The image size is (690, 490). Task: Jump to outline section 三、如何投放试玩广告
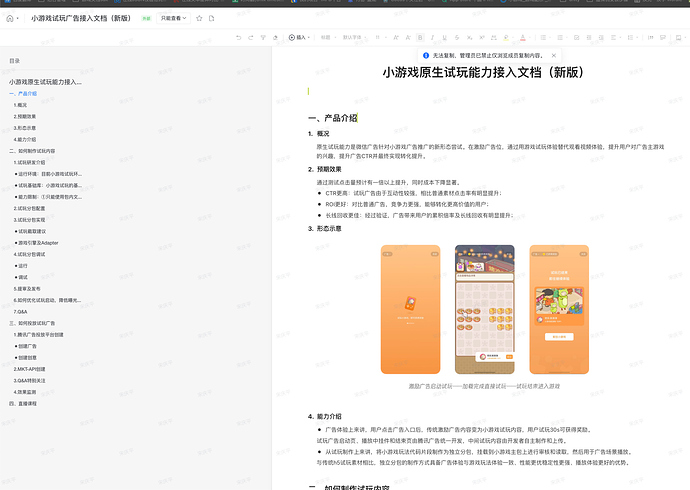coord(32,323)
